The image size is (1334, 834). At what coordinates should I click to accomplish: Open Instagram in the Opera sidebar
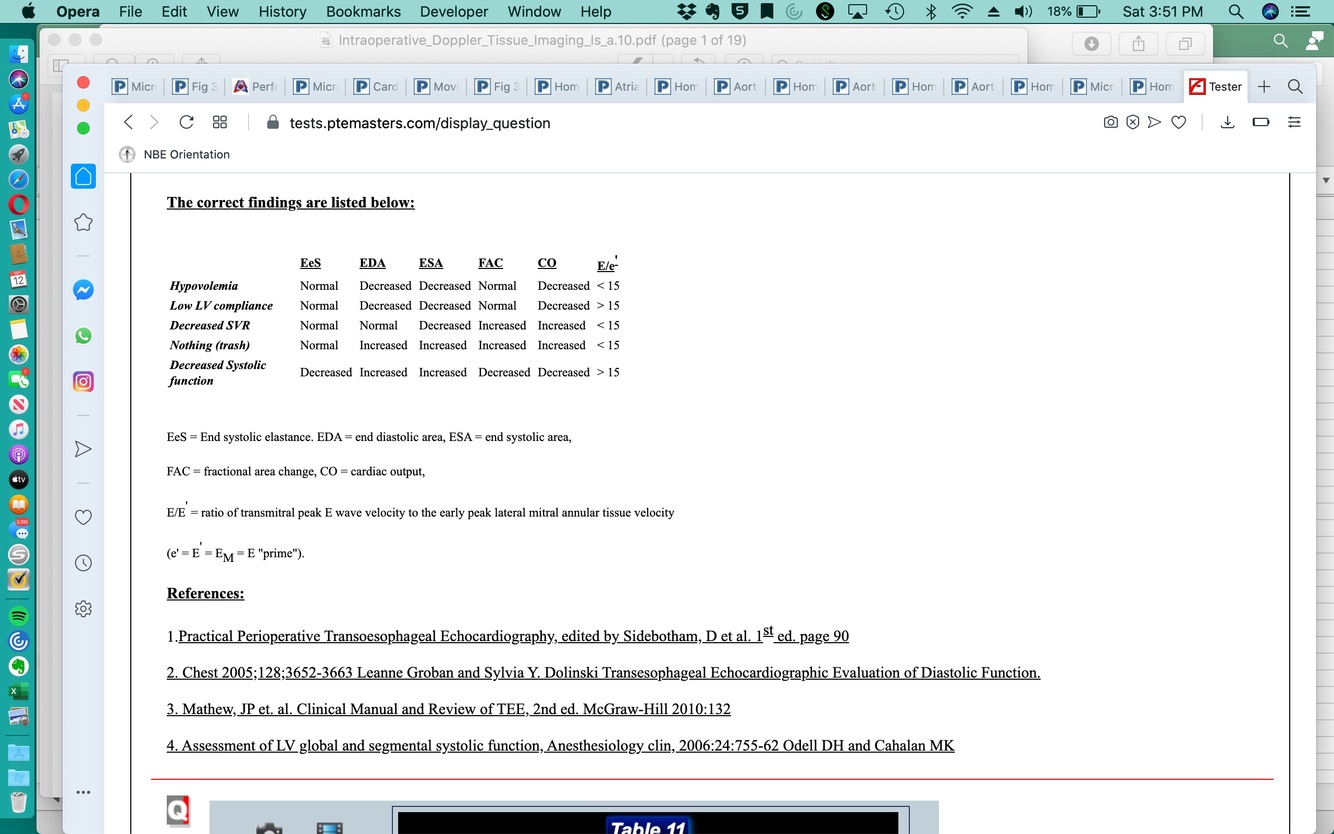(x=84, y=381)
